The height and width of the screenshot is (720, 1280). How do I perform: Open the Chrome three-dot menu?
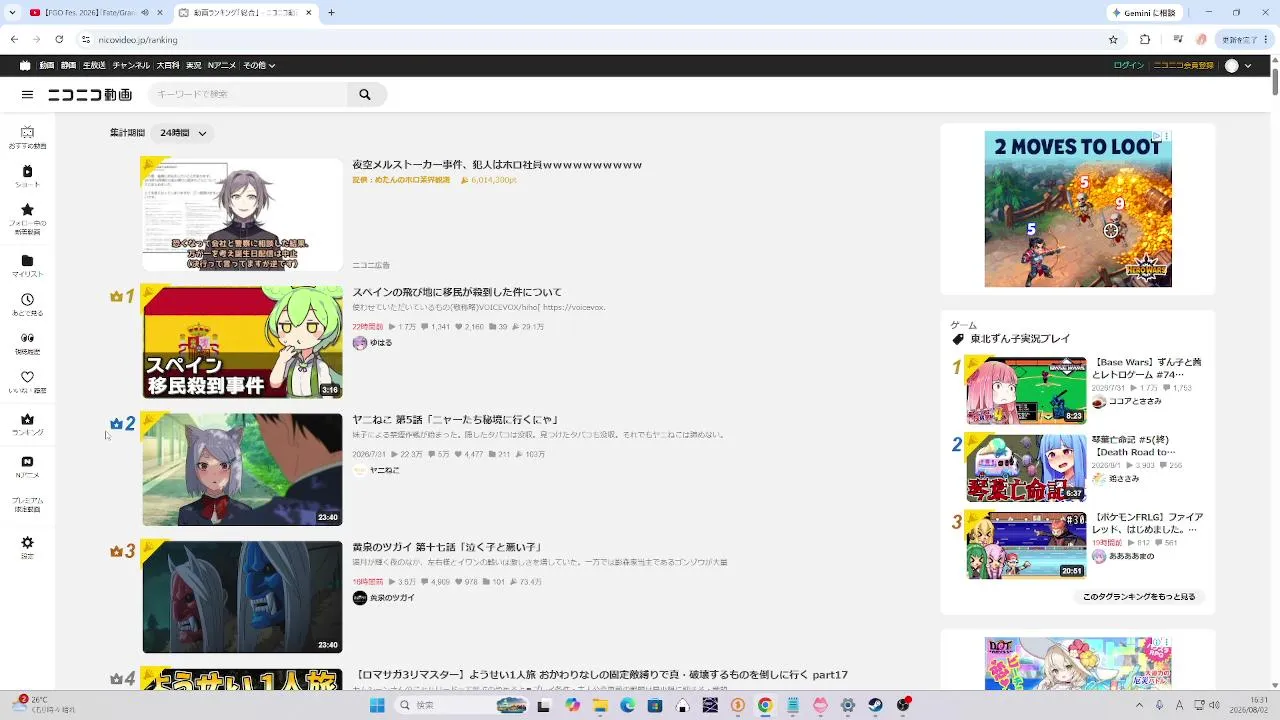[x=1266, y=40]
